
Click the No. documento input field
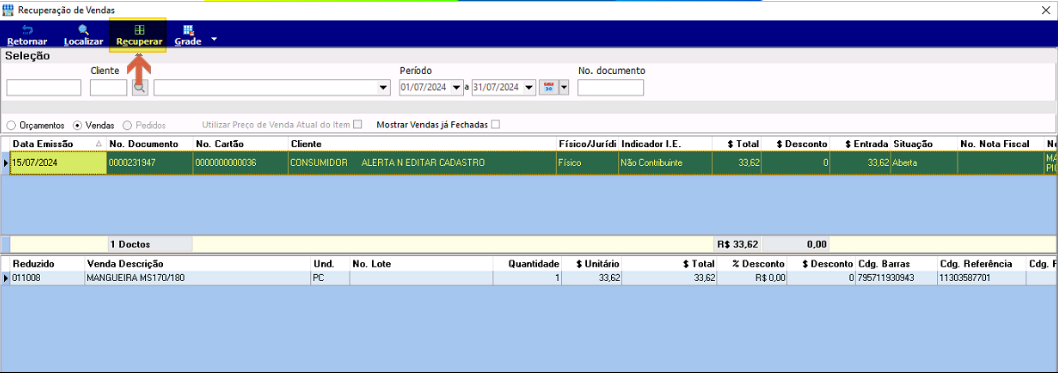pos(611,88)
